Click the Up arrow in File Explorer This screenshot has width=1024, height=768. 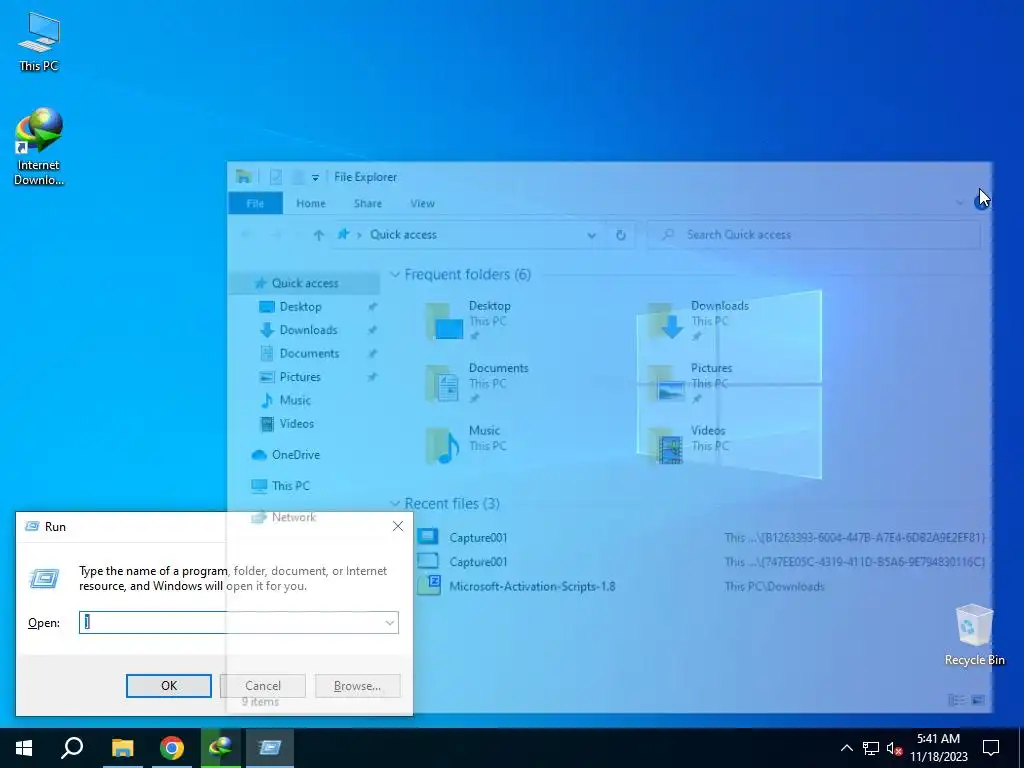[318, 235]
